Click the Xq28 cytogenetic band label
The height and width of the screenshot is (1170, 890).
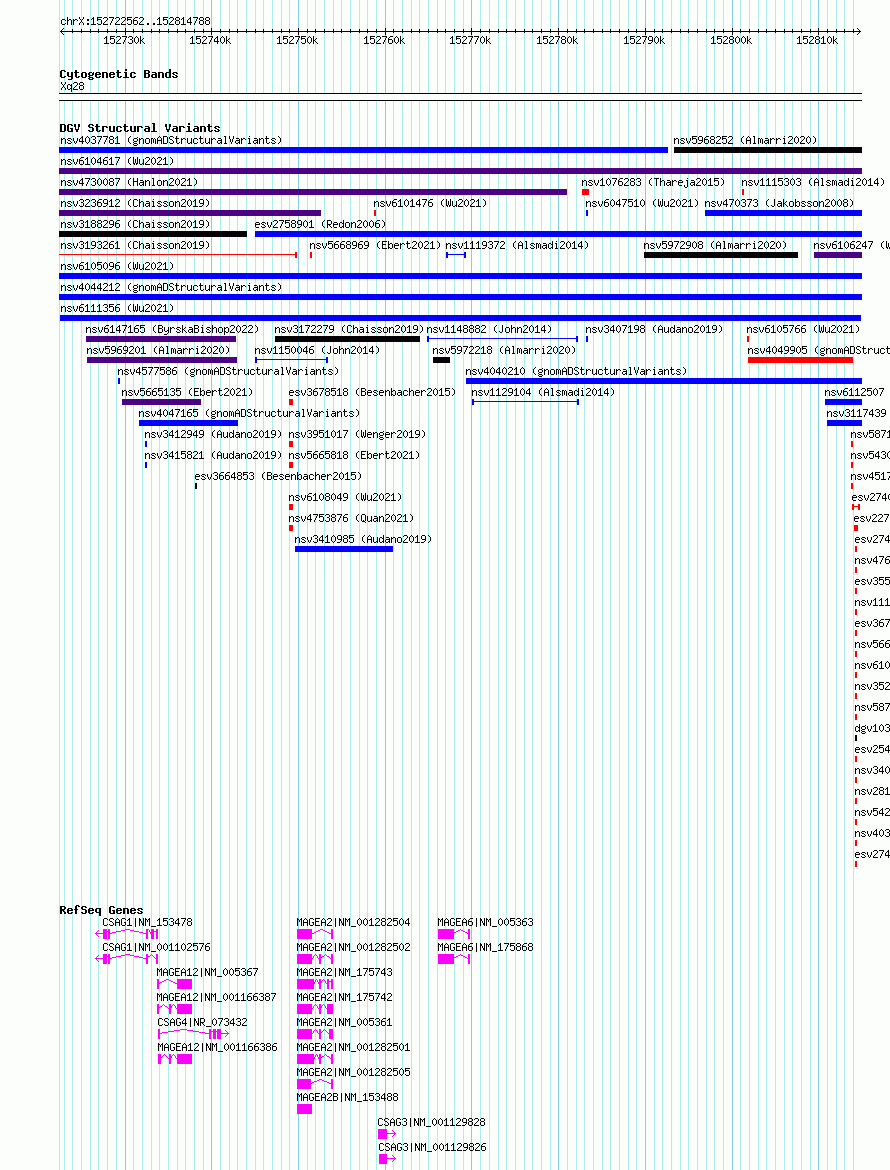[x=72, y=87]
